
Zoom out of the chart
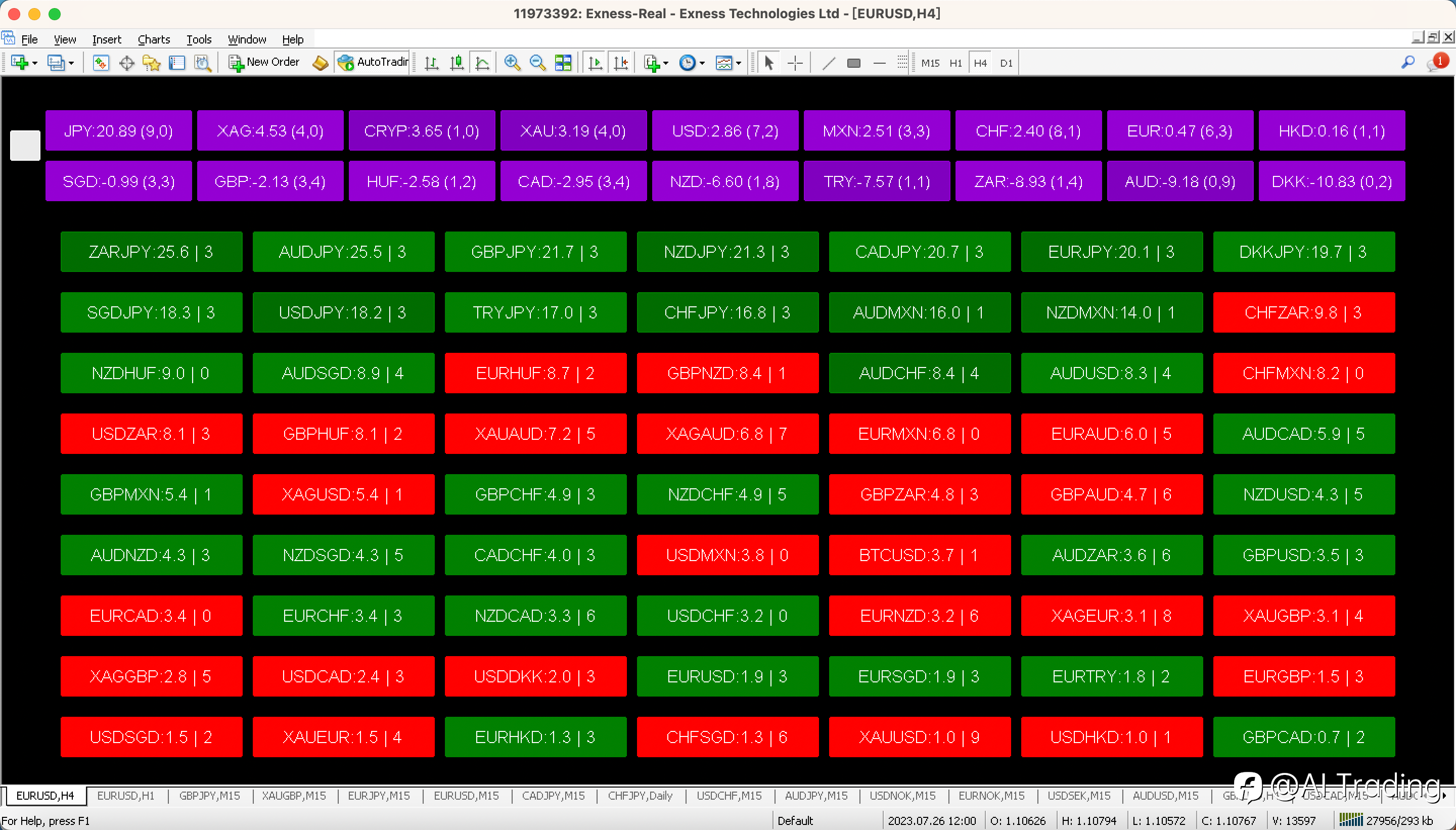point(537,63)
